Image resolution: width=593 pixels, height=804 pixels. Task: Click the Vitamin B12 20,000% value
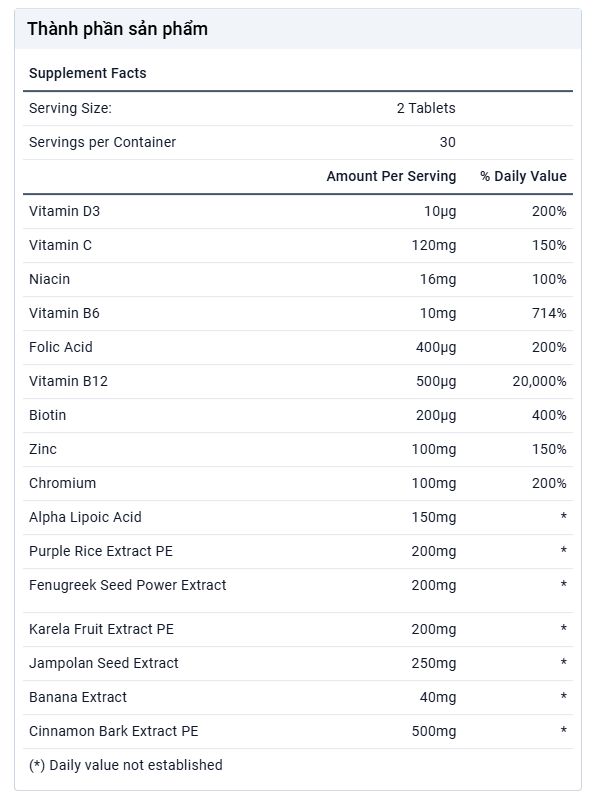[x=539, y=381]
